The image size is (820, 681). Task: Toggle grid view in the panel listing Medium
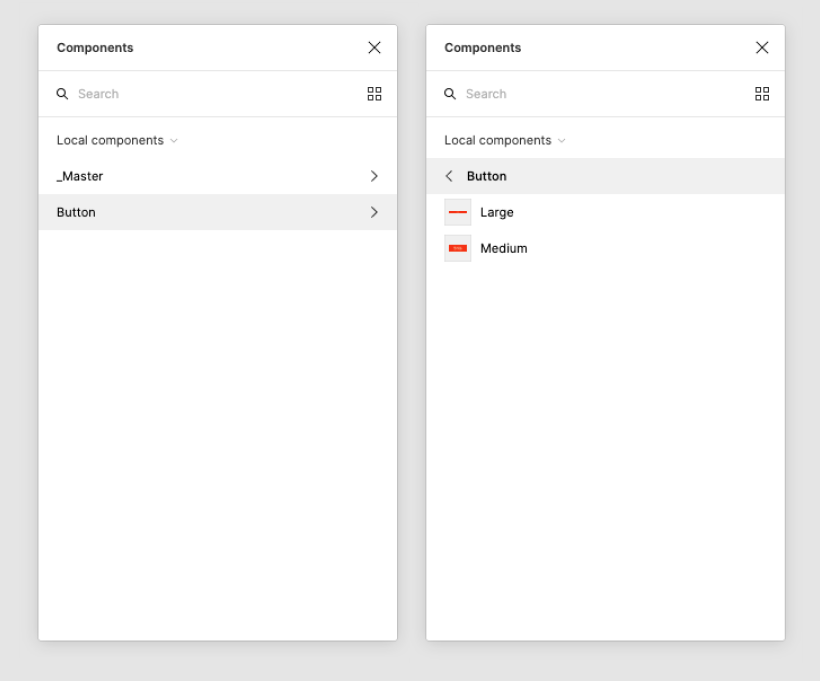click(x=762, y=94)
